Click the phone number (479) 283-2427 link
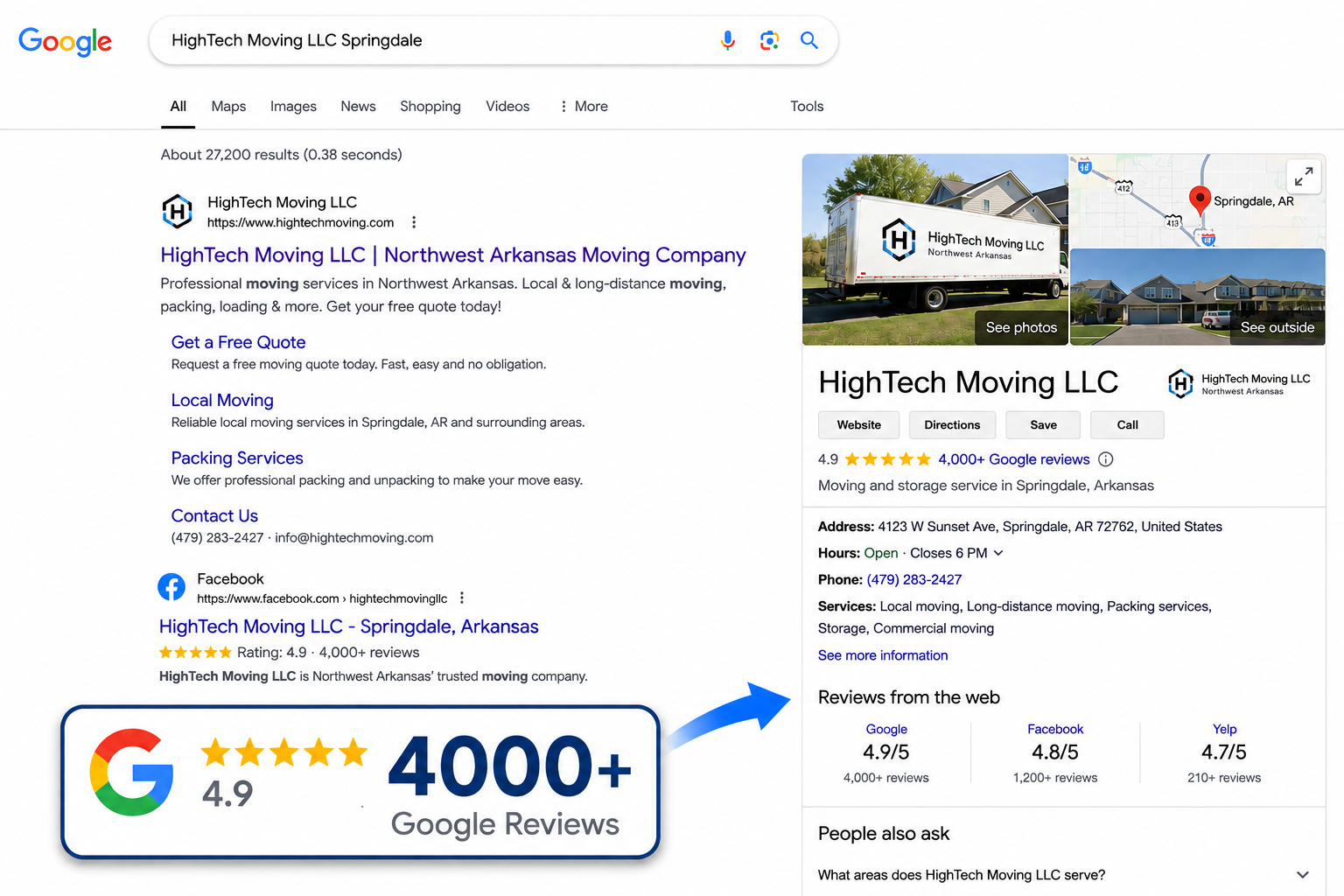This screenshot has height=896, width=1344. (x=914, y=579)
